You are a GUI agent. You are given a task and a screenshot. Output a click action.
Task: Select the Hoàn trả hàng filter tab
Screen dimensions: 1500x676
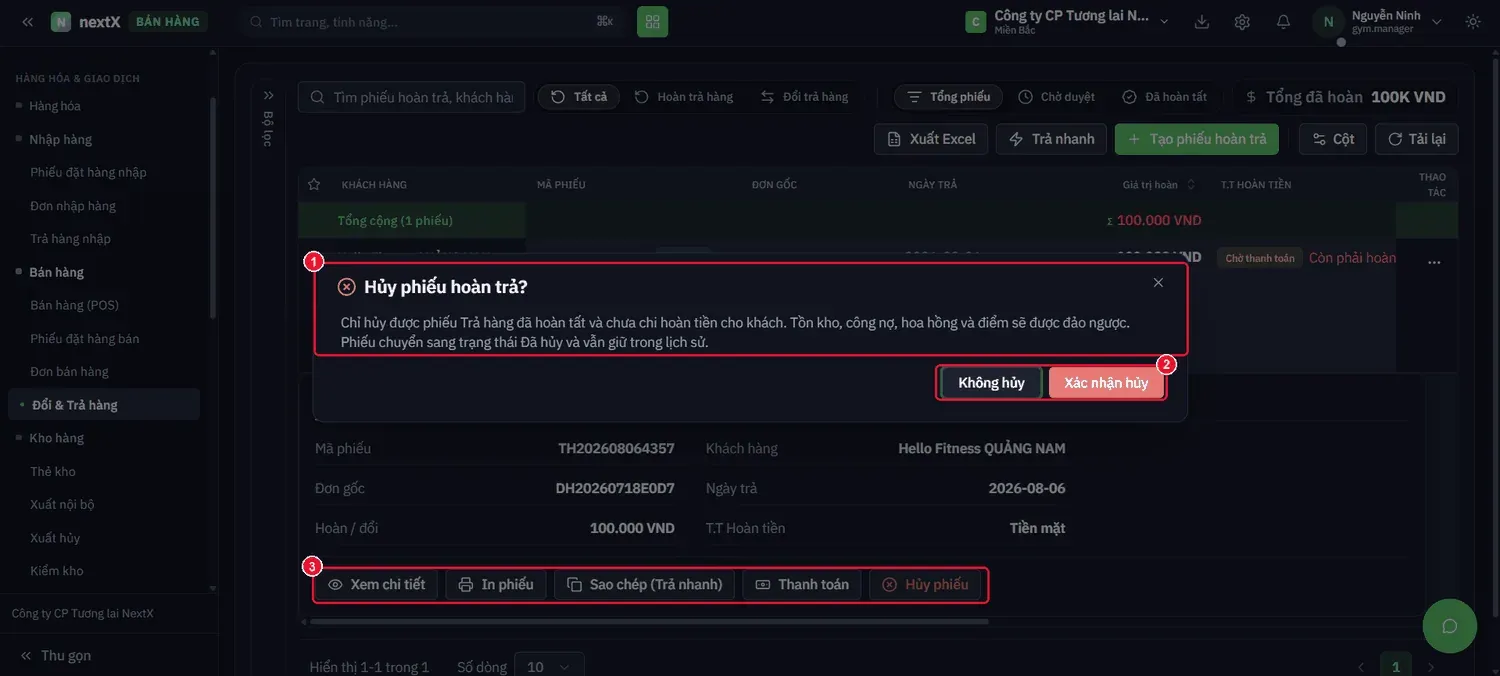(x=684, y=97)
